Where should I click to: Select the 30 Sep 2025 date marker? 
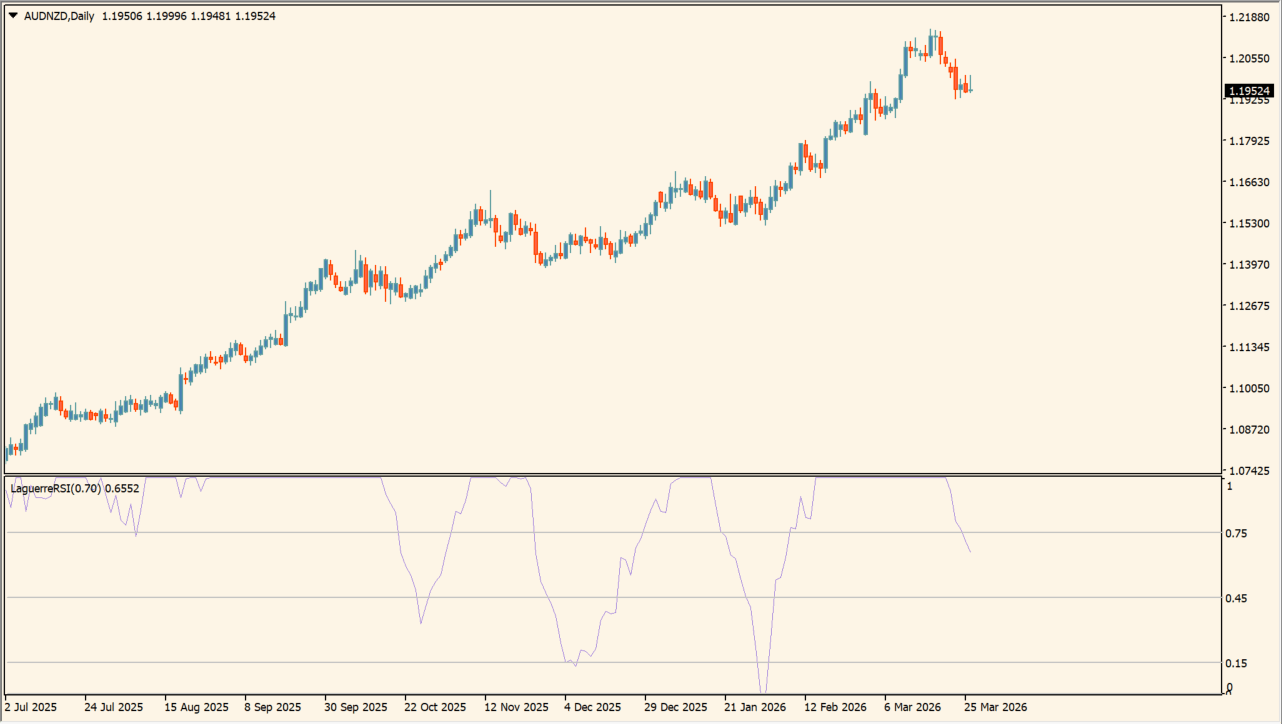pyautogui.click(x=355, y=706)
